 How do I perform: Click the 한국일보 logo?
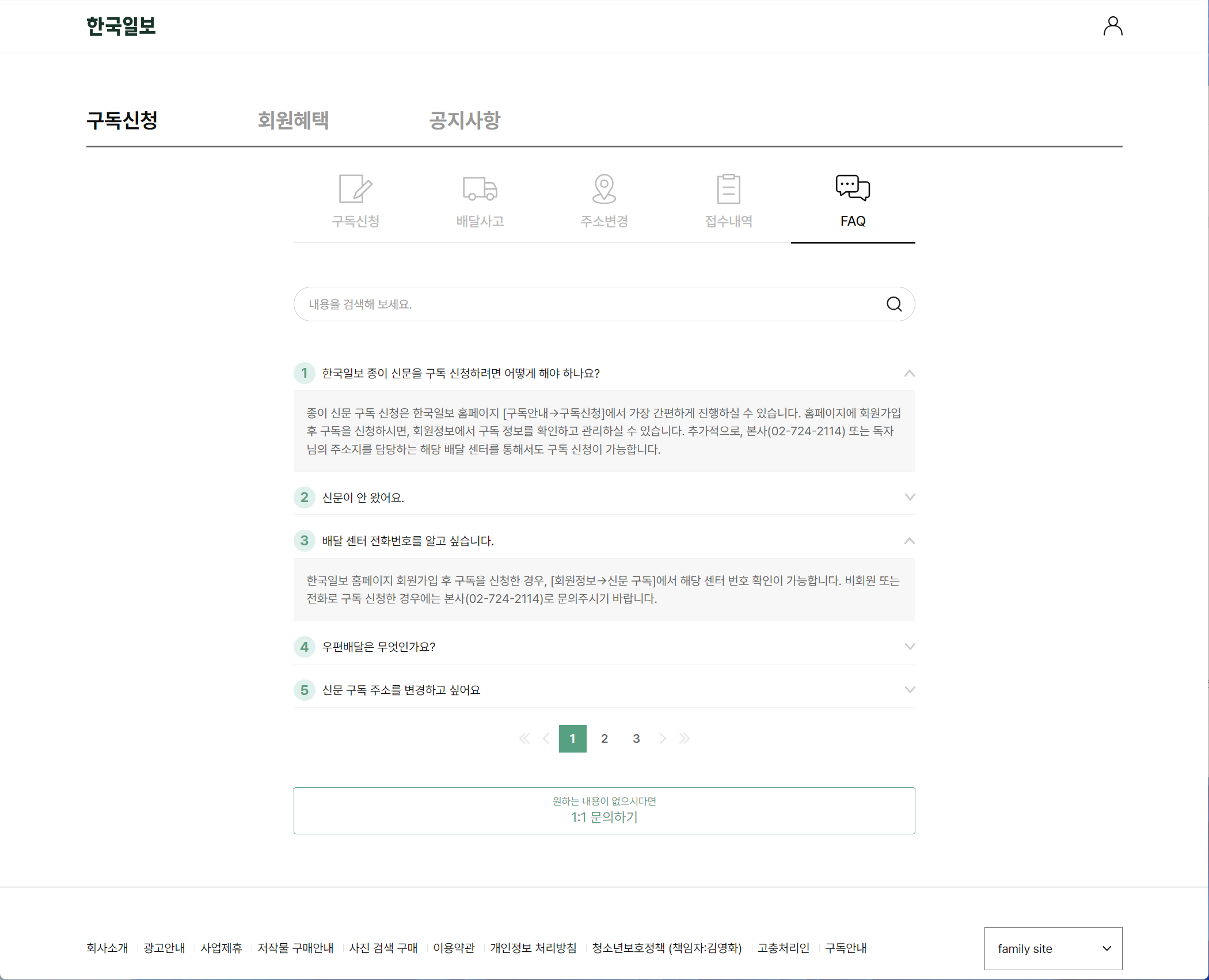[x=120, y=26]
